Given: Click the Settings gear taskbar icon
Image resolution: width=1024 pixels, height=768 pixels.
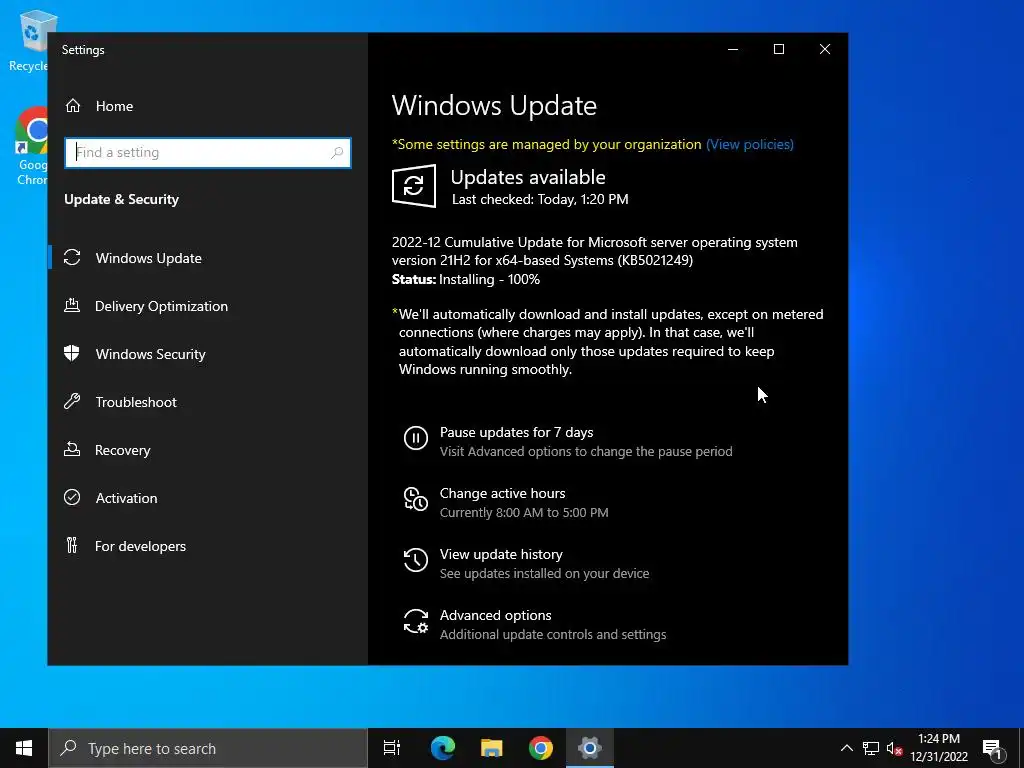Looking at the screenshot, I should tap(589, 748).
